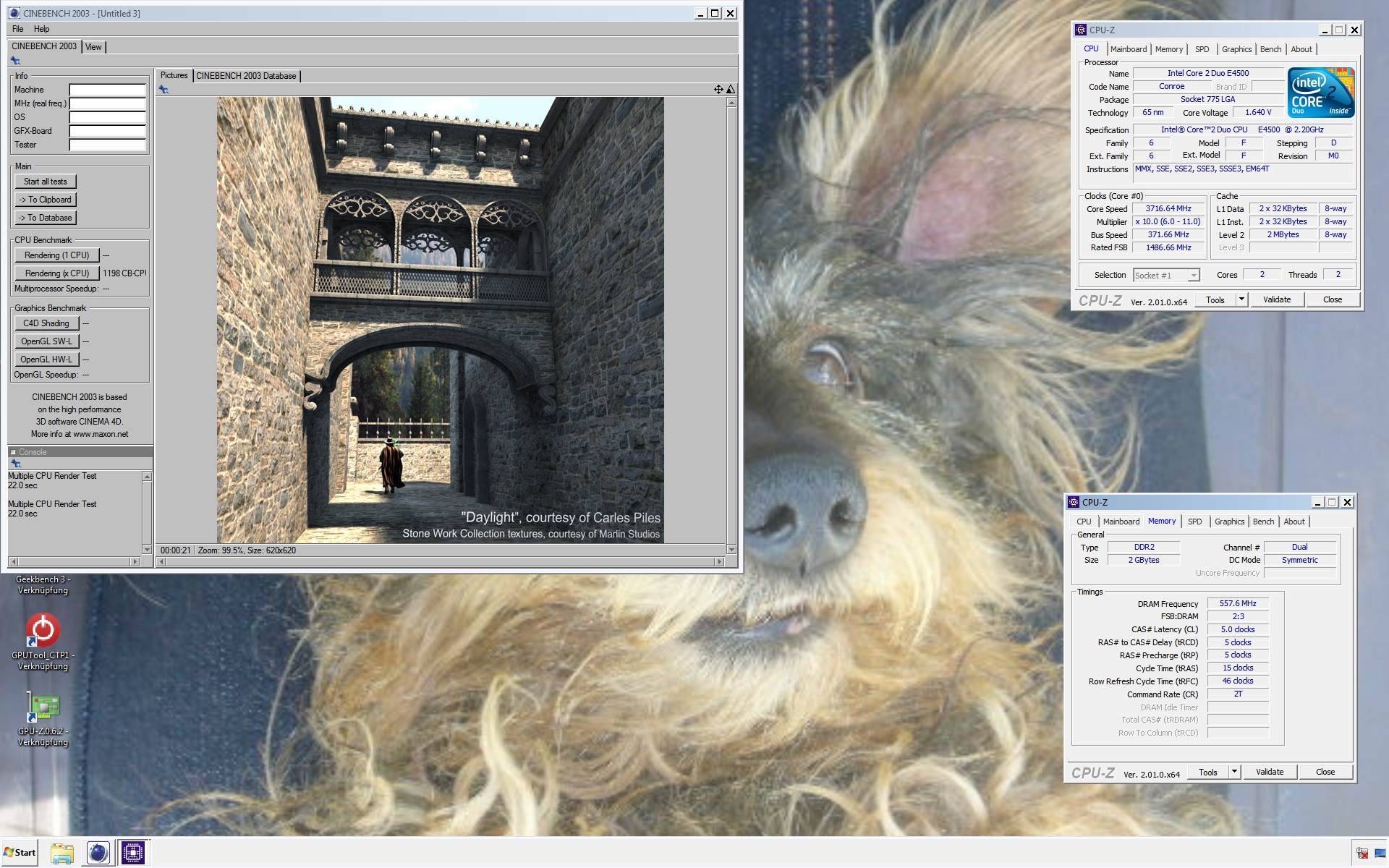
Task: Click the rendered Daylight image
Action: (x=440, y=320)
